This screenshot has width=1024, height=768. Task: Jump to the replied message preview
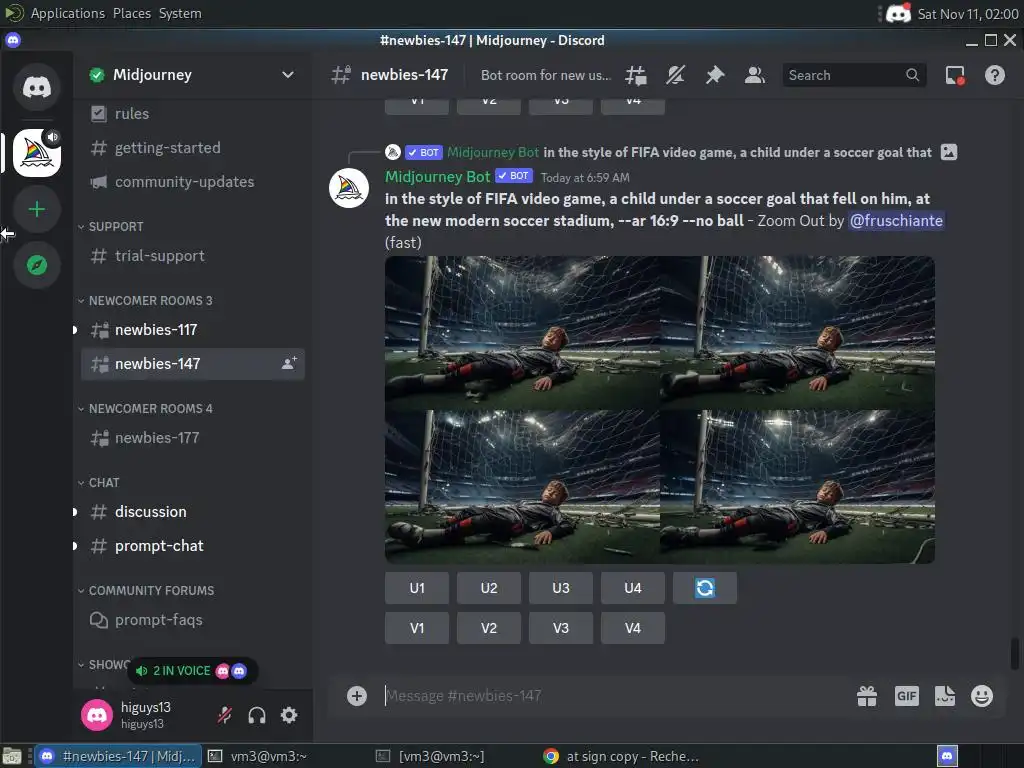(x=737, y=152)
